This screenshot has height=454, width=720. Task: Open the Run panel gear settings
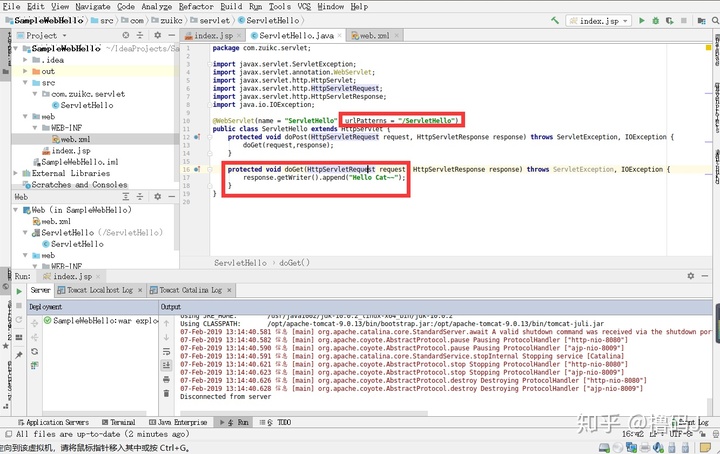[691, 276]
